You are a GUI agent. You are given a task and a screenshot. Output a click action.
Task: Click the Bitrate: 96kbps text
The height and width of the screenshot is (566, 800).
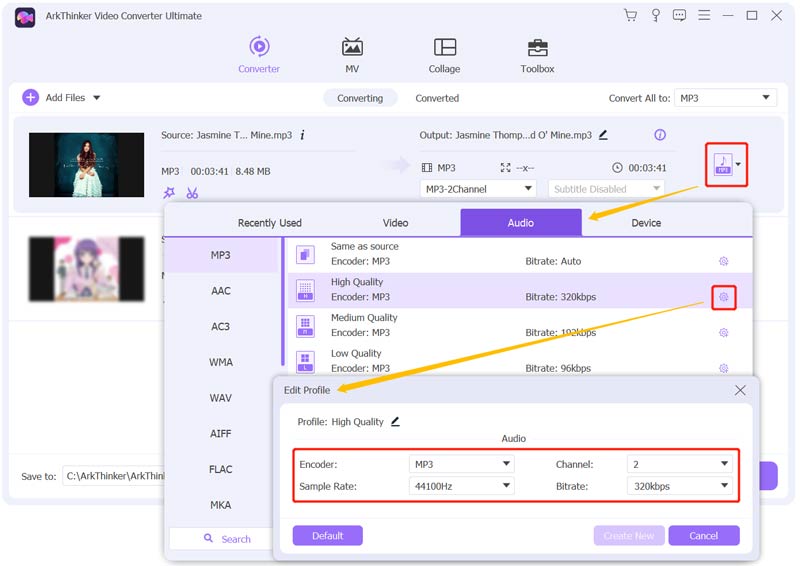558,368
